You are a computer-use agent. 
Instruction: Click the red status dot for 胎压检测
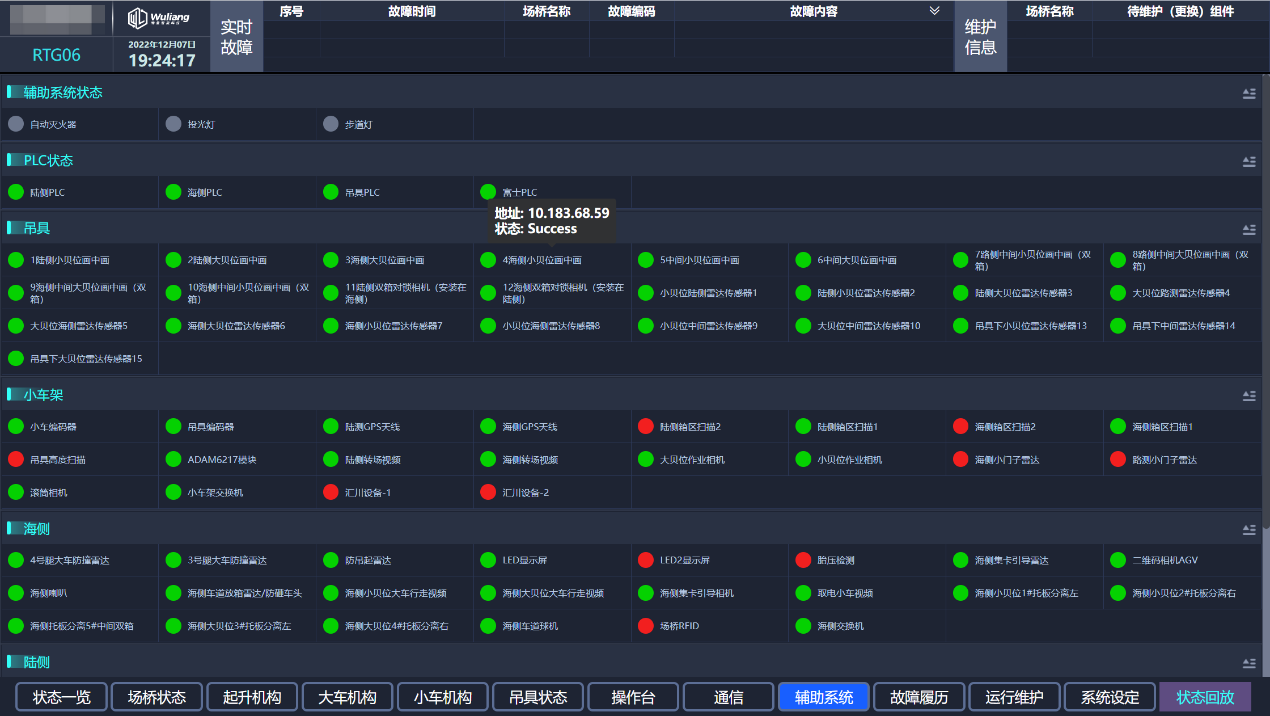pos(803,560)
